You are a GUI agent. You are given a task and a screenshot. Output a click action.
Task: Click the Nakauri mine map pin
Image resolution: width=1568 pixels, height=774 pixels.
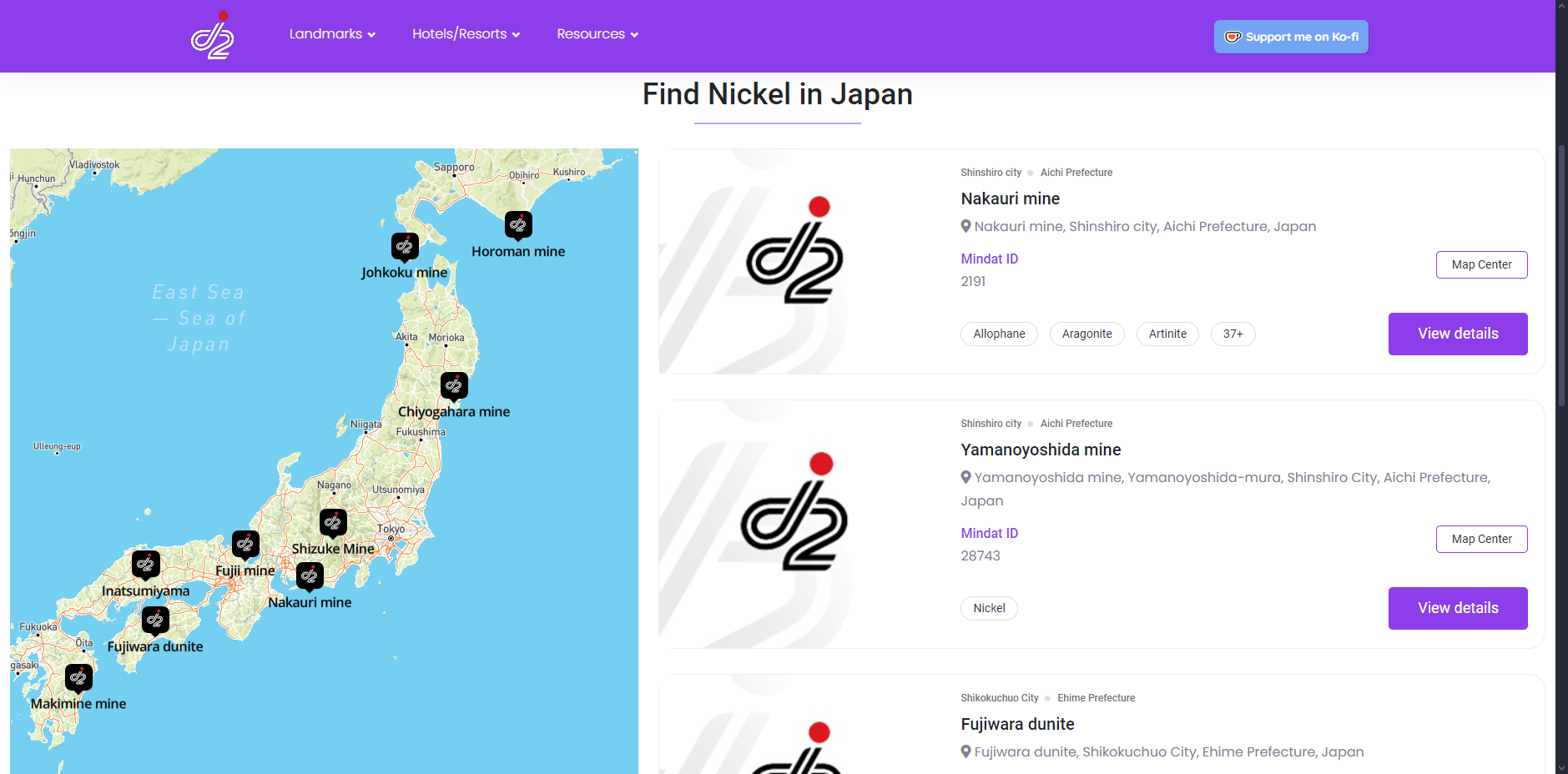point(310,575)
